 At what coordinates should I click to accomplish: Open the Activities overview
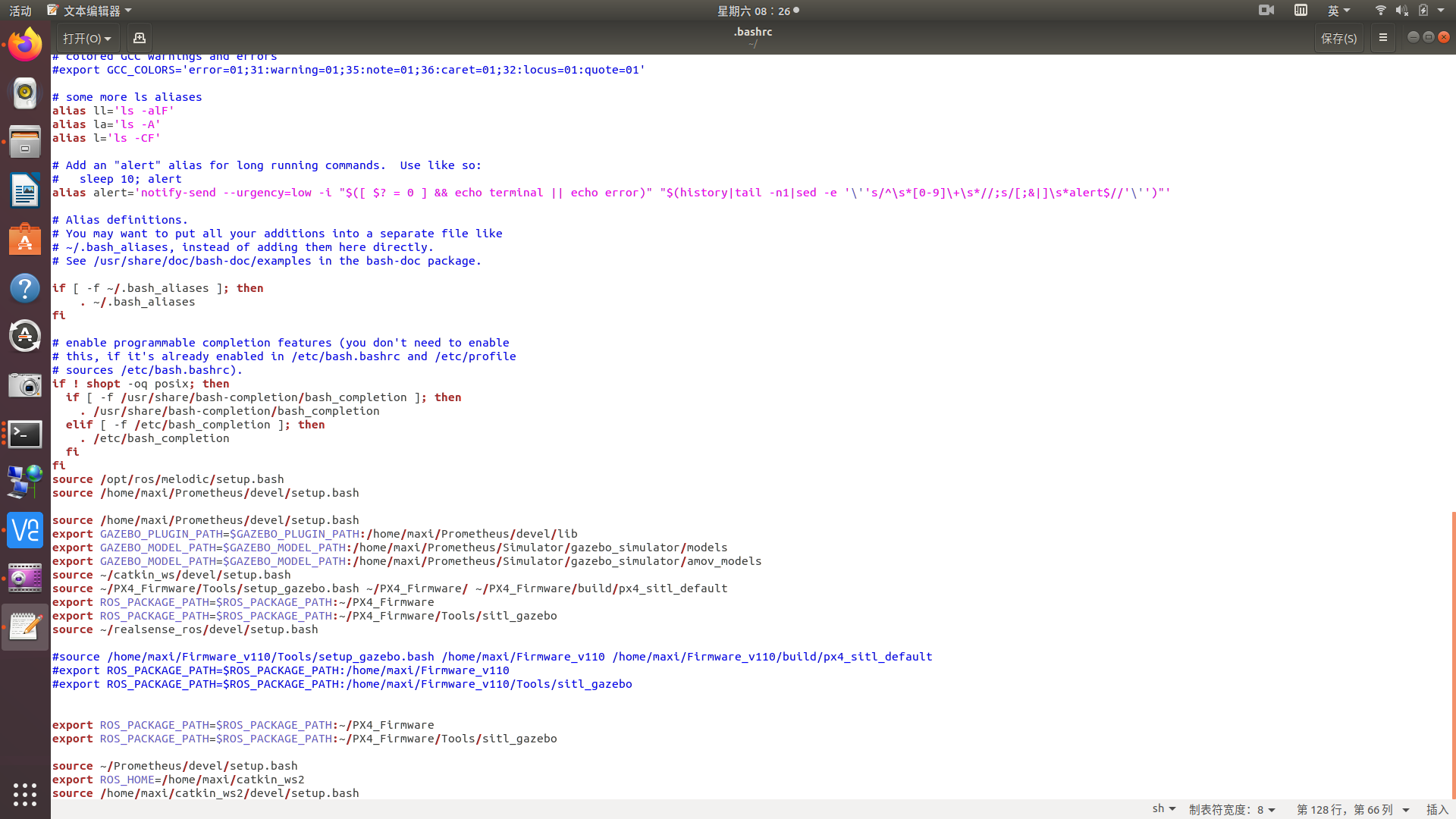tap(19, 11)
